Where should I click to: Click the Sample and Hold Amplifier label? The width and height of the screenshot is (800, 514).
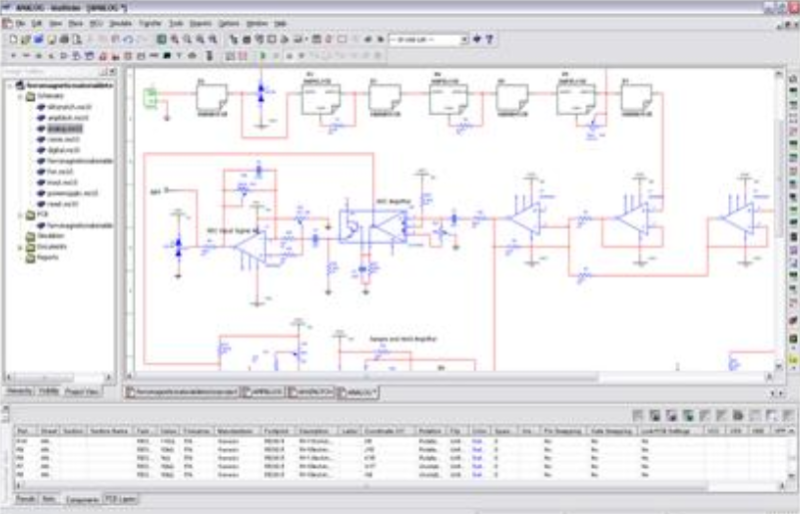(403, 339)
